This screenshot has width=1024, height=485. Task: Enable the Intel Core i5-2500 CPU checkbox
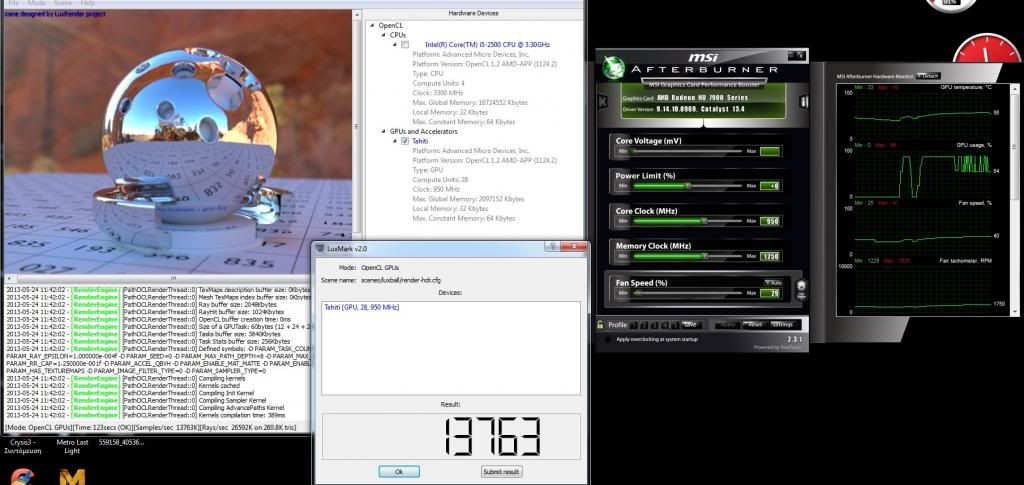[x=405, y=45]
